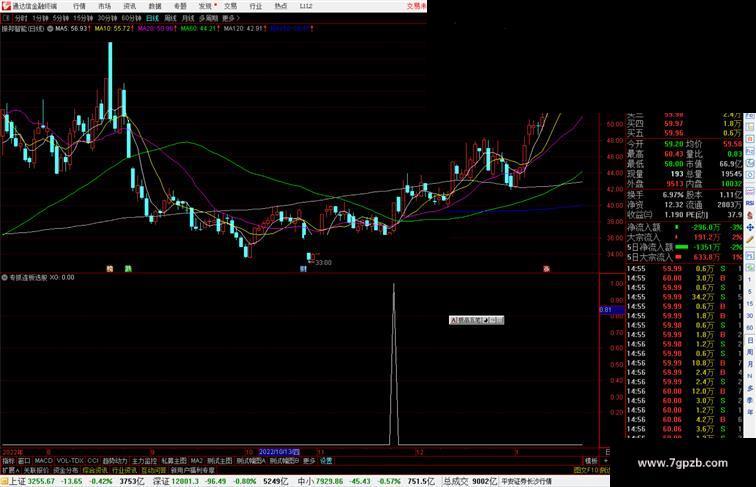Switch chart to 5分钟 period
The width and height of the screenshot is (756, 487).
point(61,18)
